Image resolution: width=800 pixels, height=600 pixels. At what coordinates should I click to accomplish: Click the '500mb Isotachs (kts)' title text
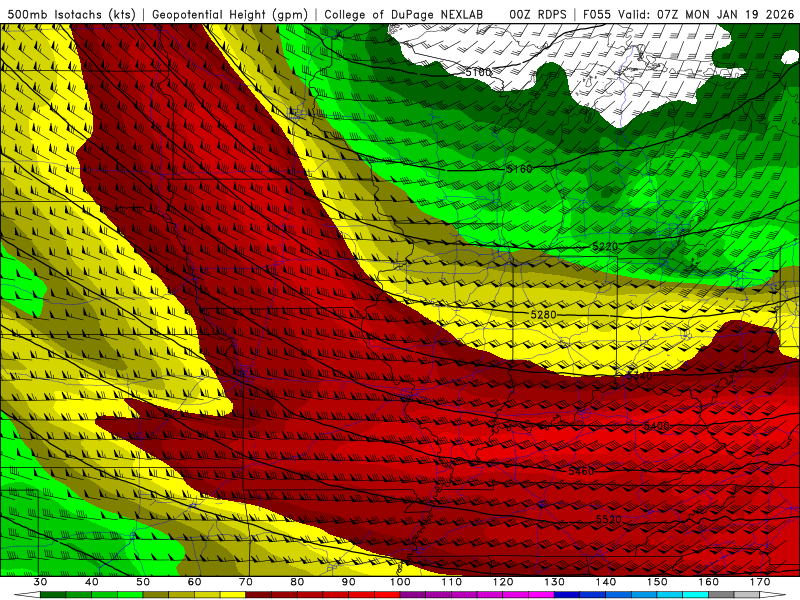click(71, 14)
